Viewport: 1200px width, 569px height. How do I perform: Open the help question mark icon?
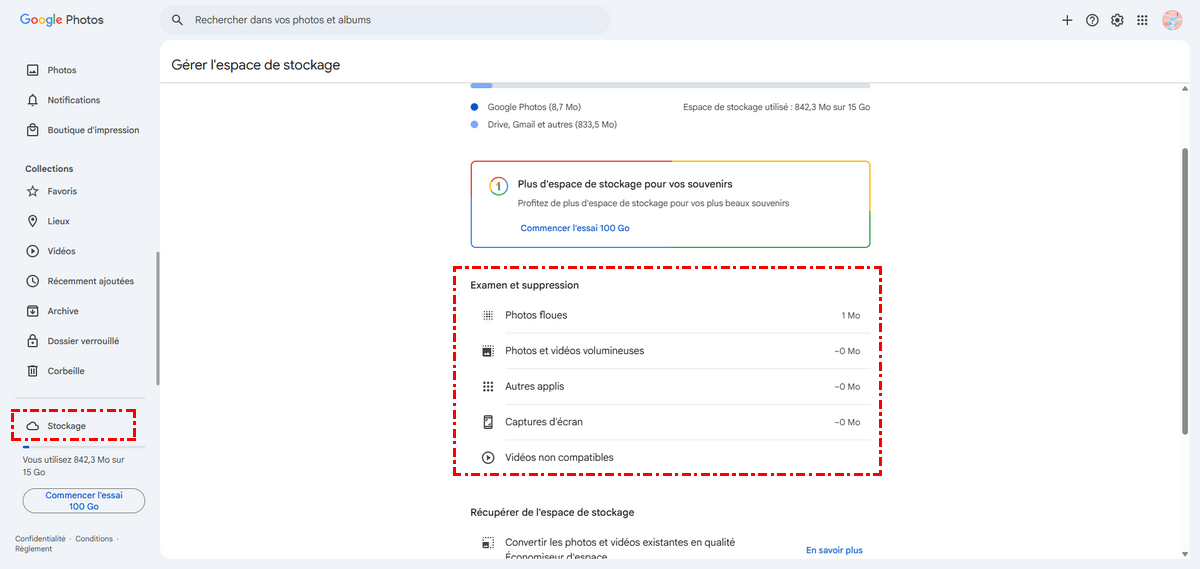click(x=1092, y=20)
